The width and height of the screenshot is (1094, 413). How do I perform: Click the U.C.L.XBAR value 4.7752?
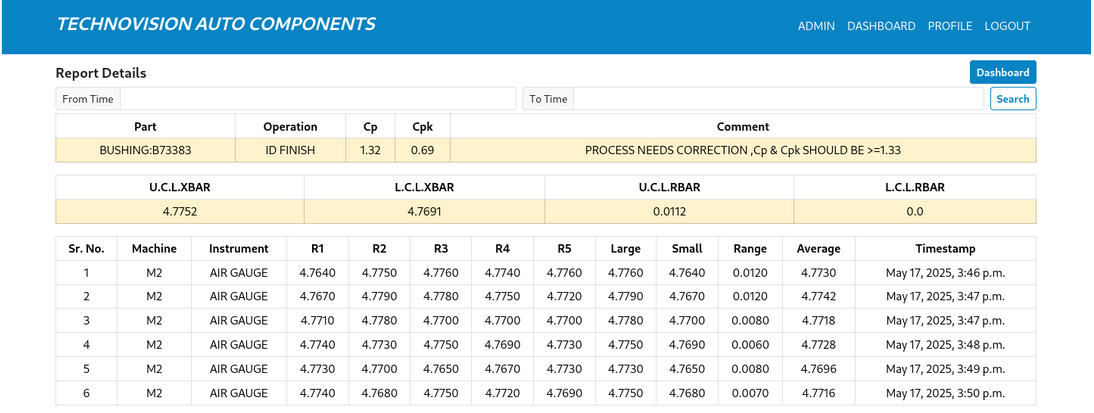click(180, 211)
